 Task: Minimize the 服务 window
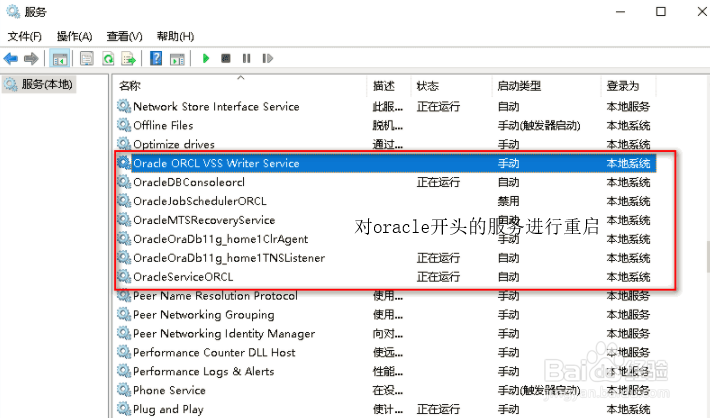click(620, 12)
